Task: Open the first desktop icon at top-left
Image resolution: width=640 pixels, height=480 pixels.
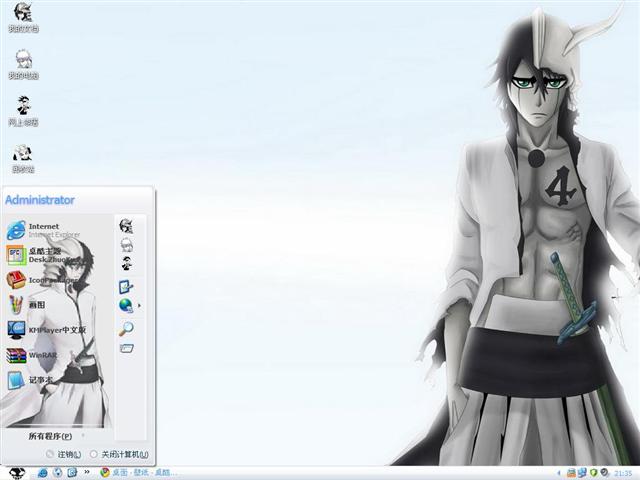Action: 23,18
